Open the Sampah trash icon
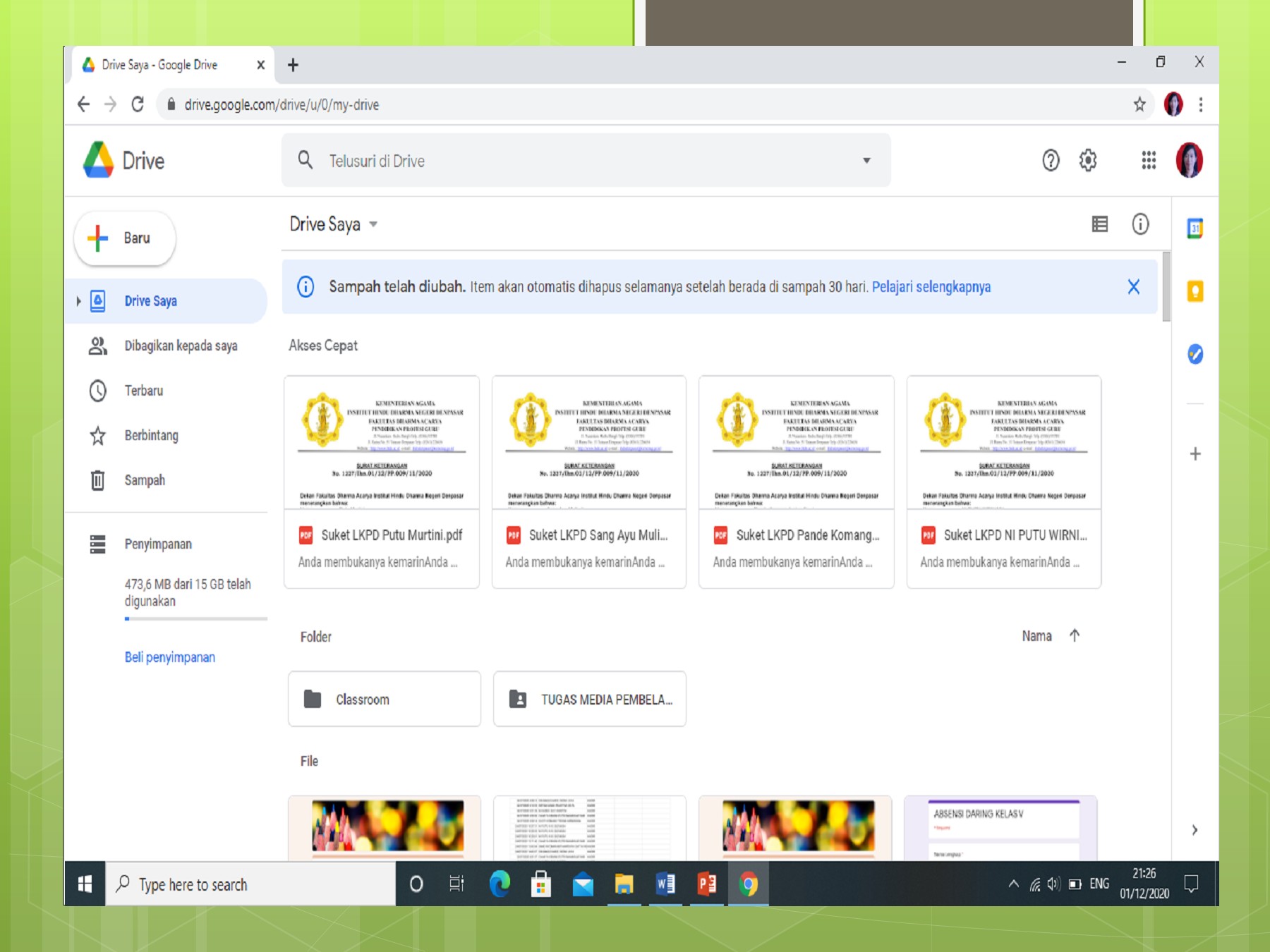 (97, 480)
